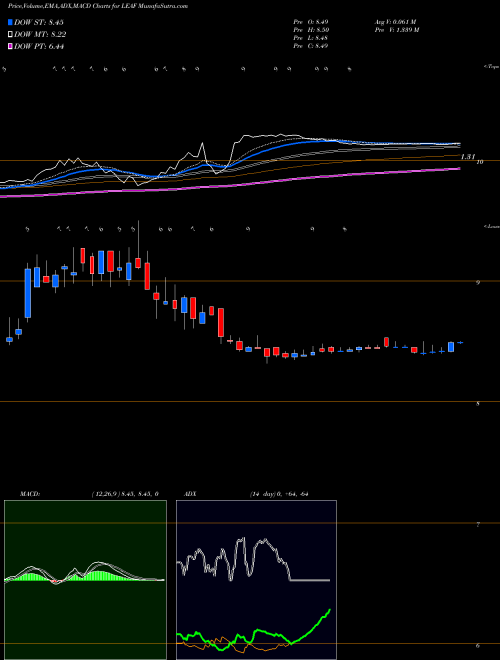Click the magenta DOW PT legend swatch

(x=10, y=46)
